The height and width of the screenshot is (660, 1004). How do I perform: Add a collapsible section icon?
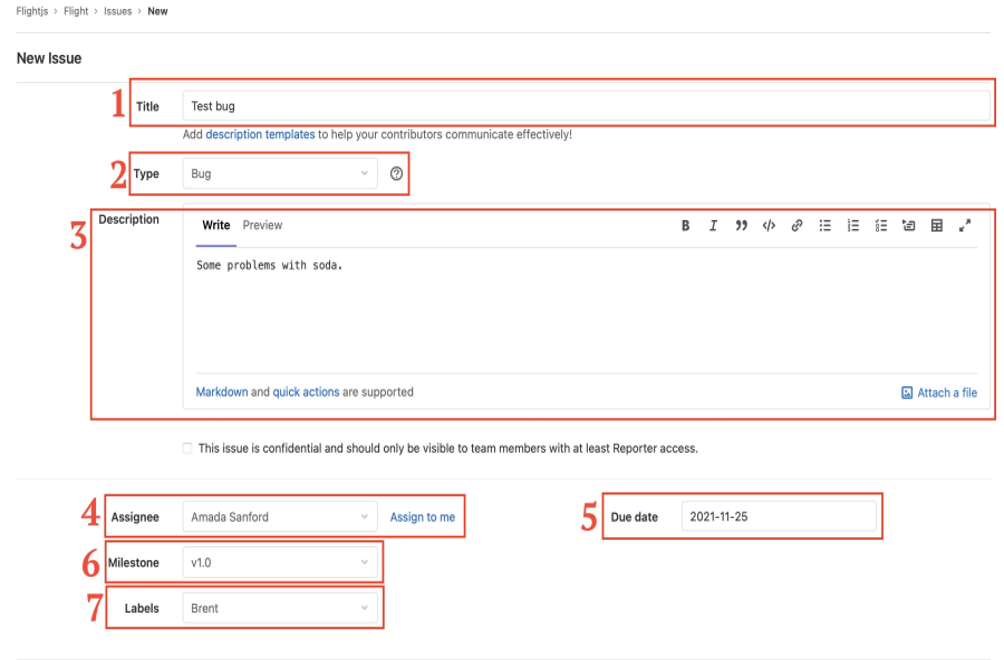tap(909, 225)
